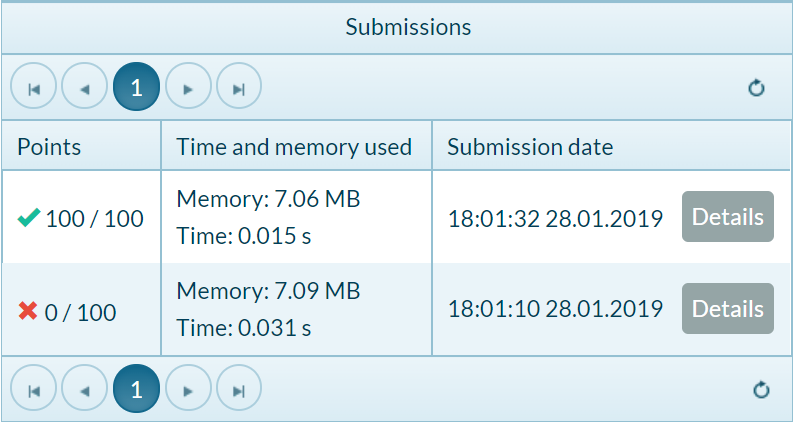Go to previous page in top pager

(x=85, y=86)
